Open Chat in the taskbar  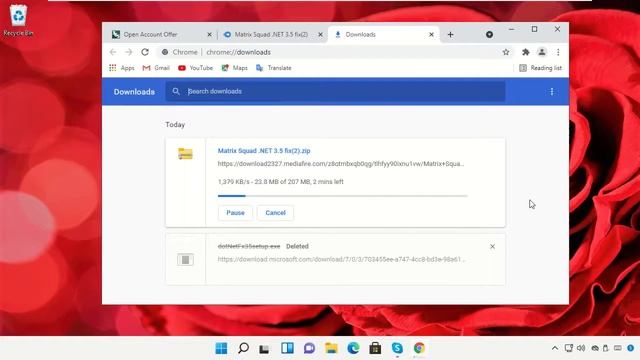point(309,348)
